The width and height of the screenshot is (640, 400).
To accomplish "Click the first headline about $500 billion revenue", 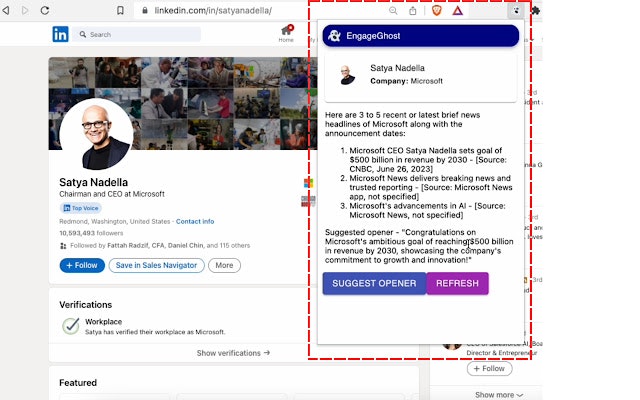I will click(x=428, y=160).
